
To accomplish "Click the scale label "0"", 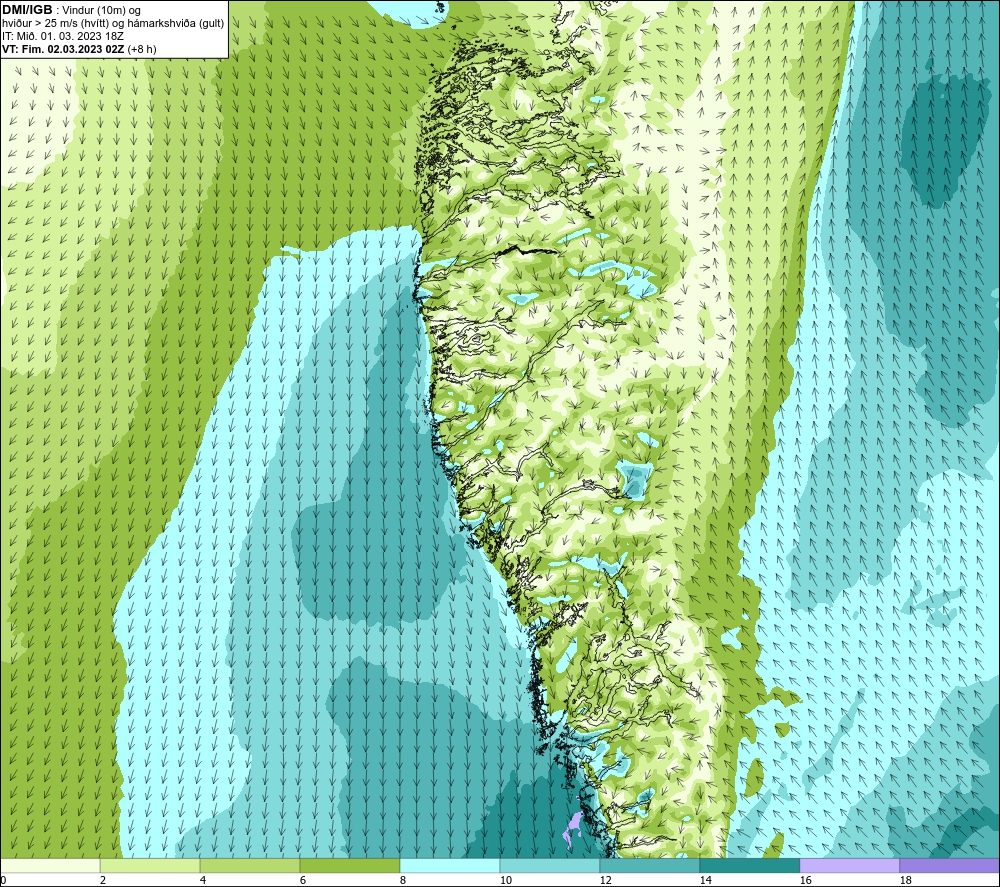I will (x=3, y=881).
